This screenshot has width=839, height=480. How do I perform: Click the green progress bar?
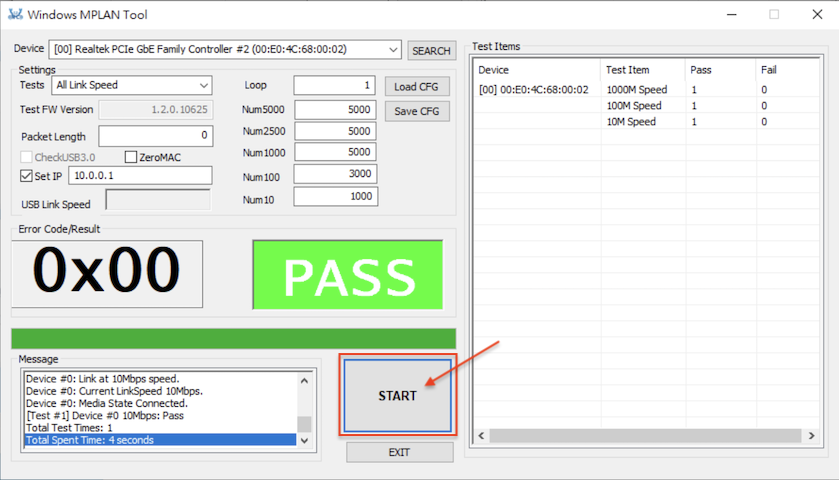(233, 339)
